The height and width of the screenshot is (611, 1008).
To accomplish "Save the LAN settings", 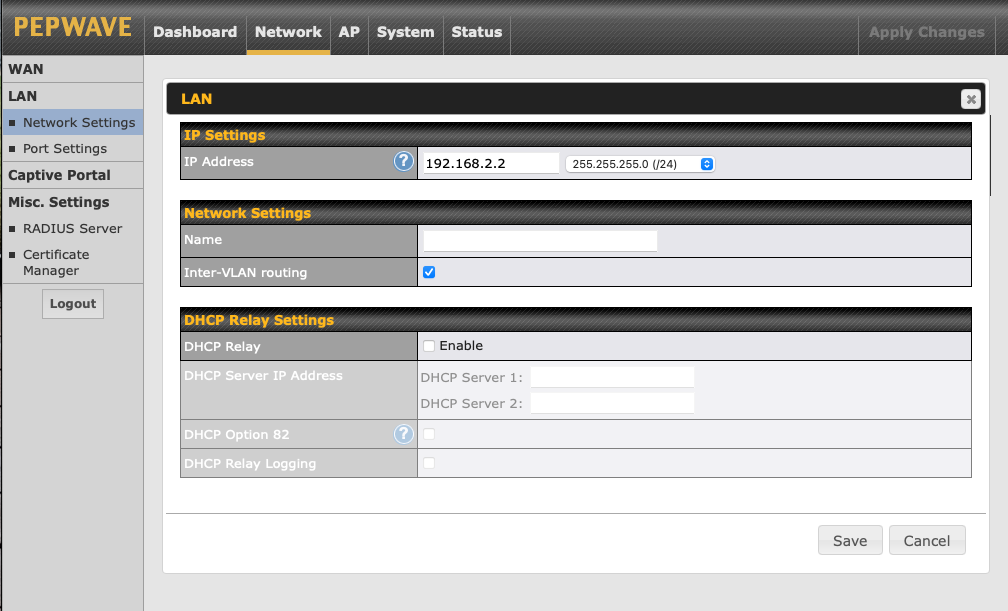I will [850, 540].
